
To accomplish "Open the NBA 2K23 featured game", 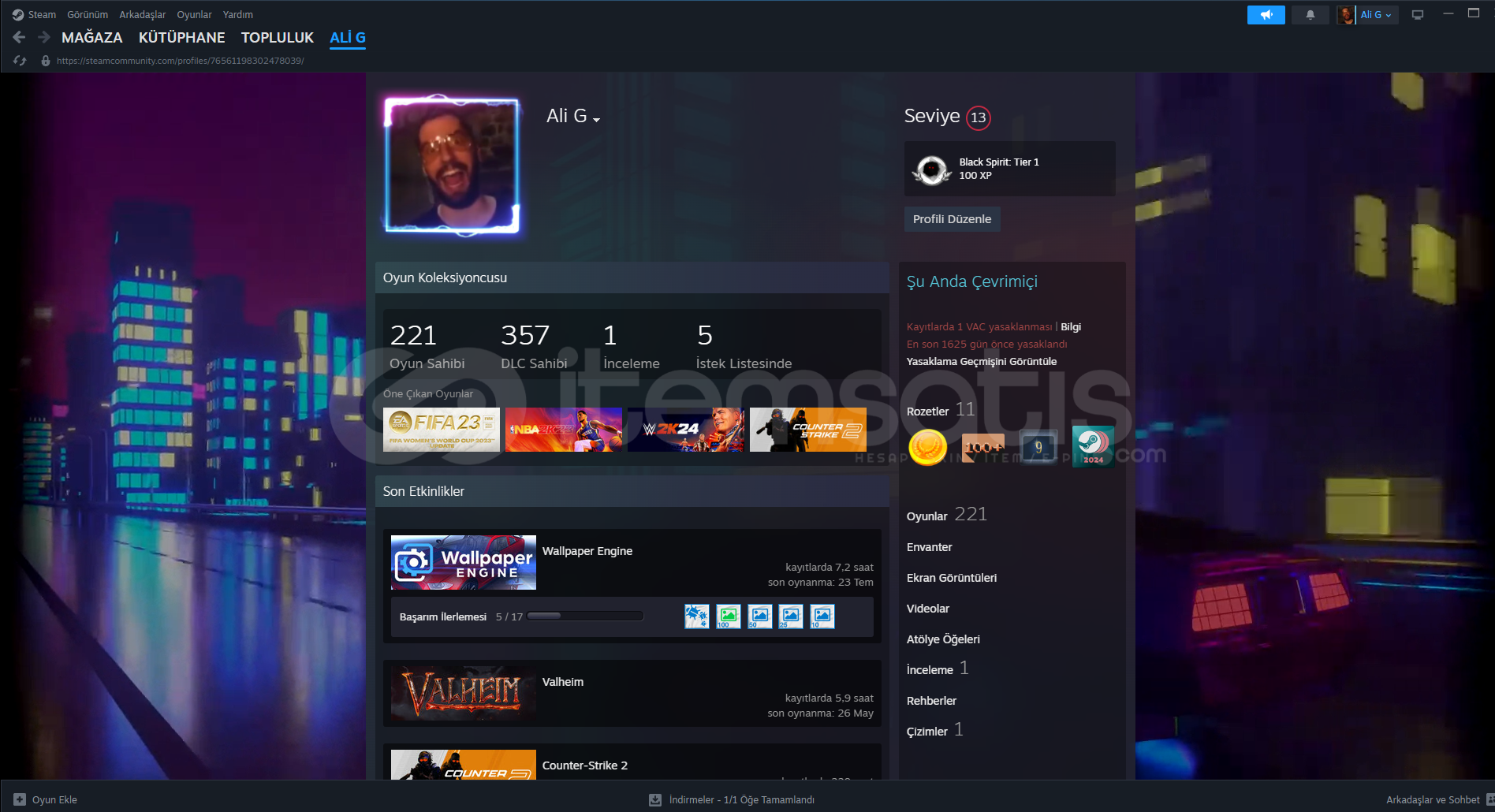I will pos(564,430).
